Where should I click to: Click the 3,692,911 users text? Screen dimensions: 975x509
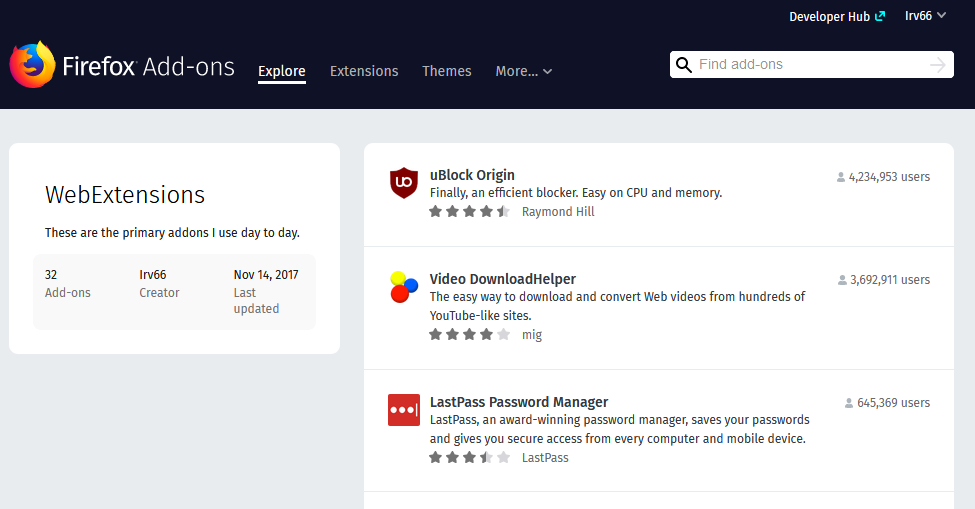pos(890,280)
